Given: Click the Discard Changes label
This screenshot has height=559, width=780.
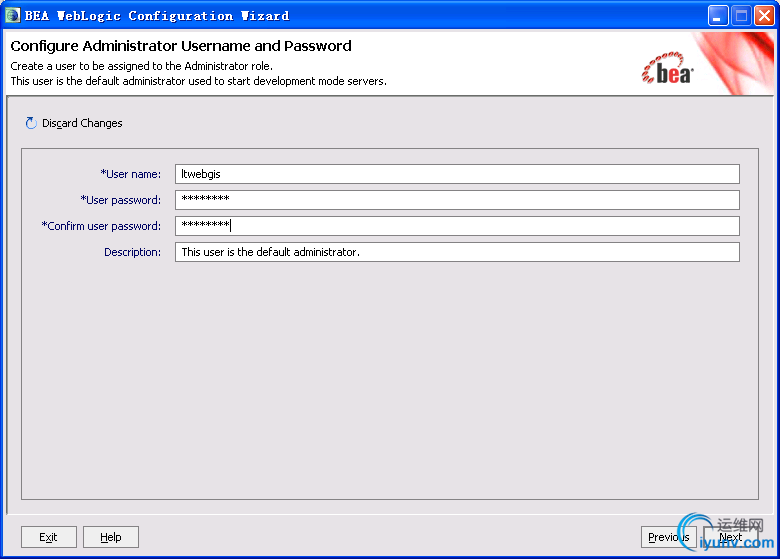Looking at the screenshot, I should point(82,123).
